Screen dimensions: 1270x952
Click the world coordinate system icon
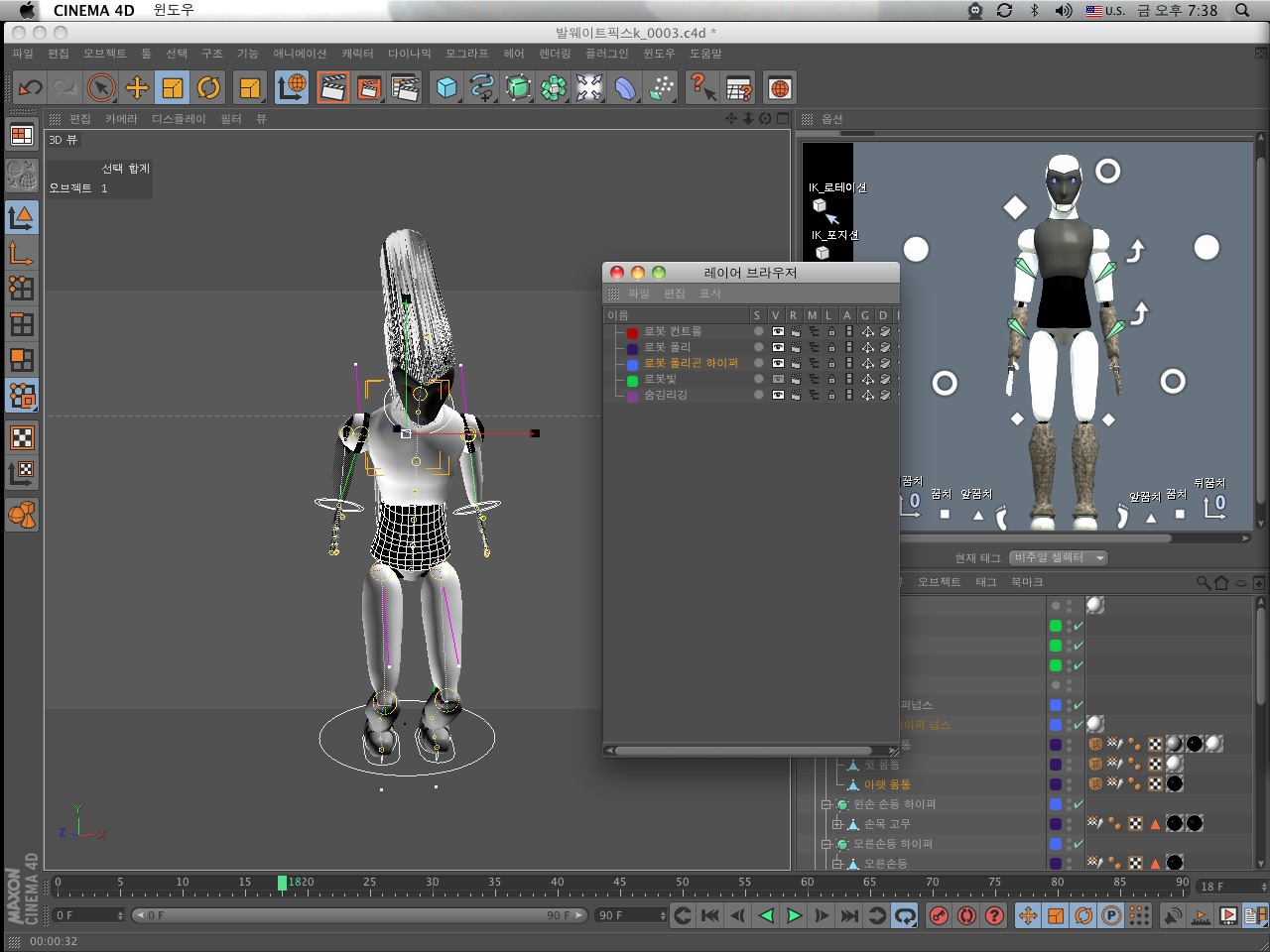[x=292, y=87]
